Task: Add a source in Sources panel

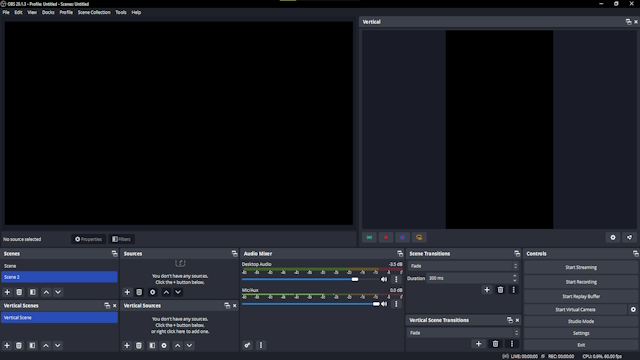Action: [127, 292]
